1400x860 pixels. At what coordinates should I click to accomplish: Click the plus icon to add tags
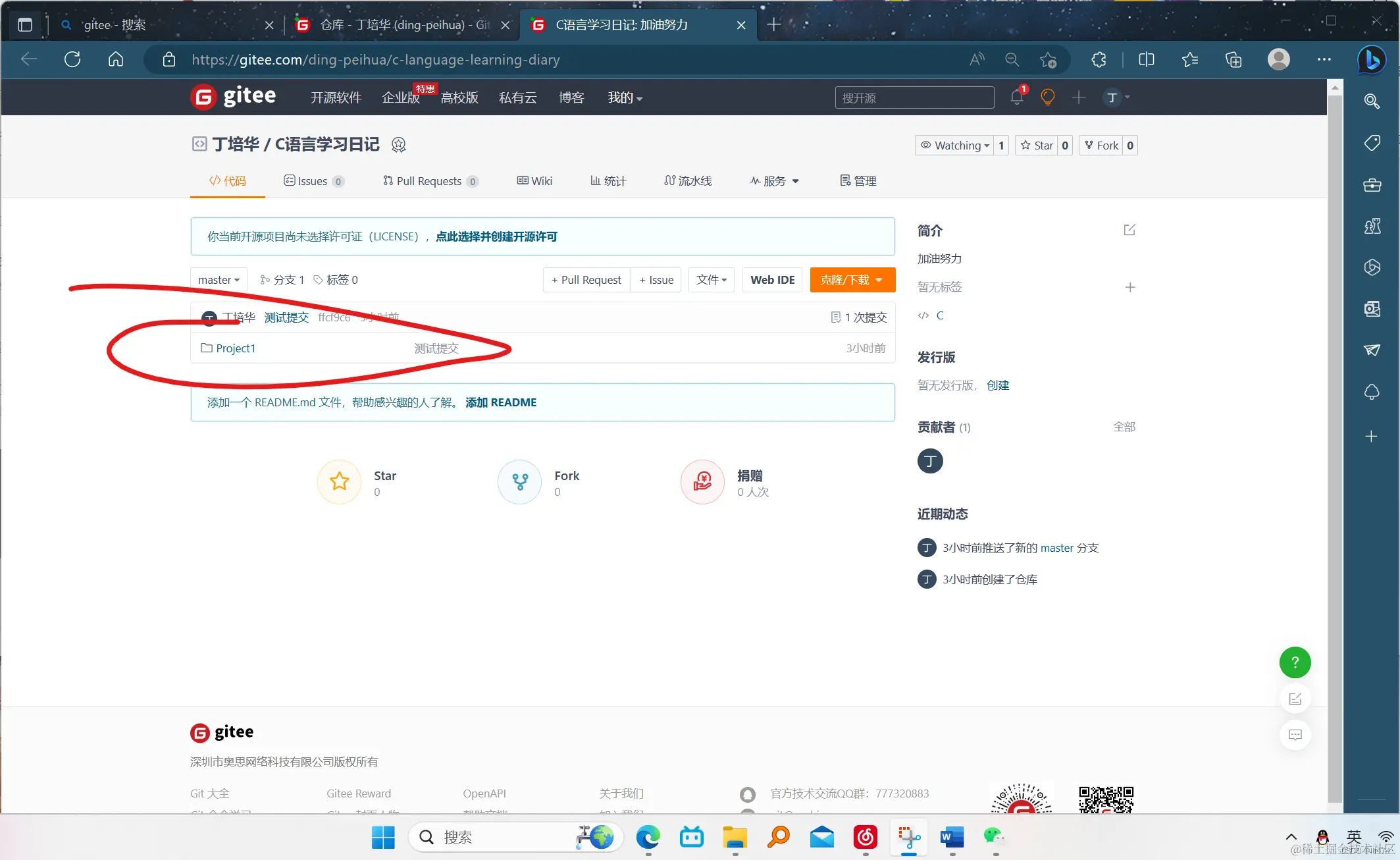click(1129, 287)
